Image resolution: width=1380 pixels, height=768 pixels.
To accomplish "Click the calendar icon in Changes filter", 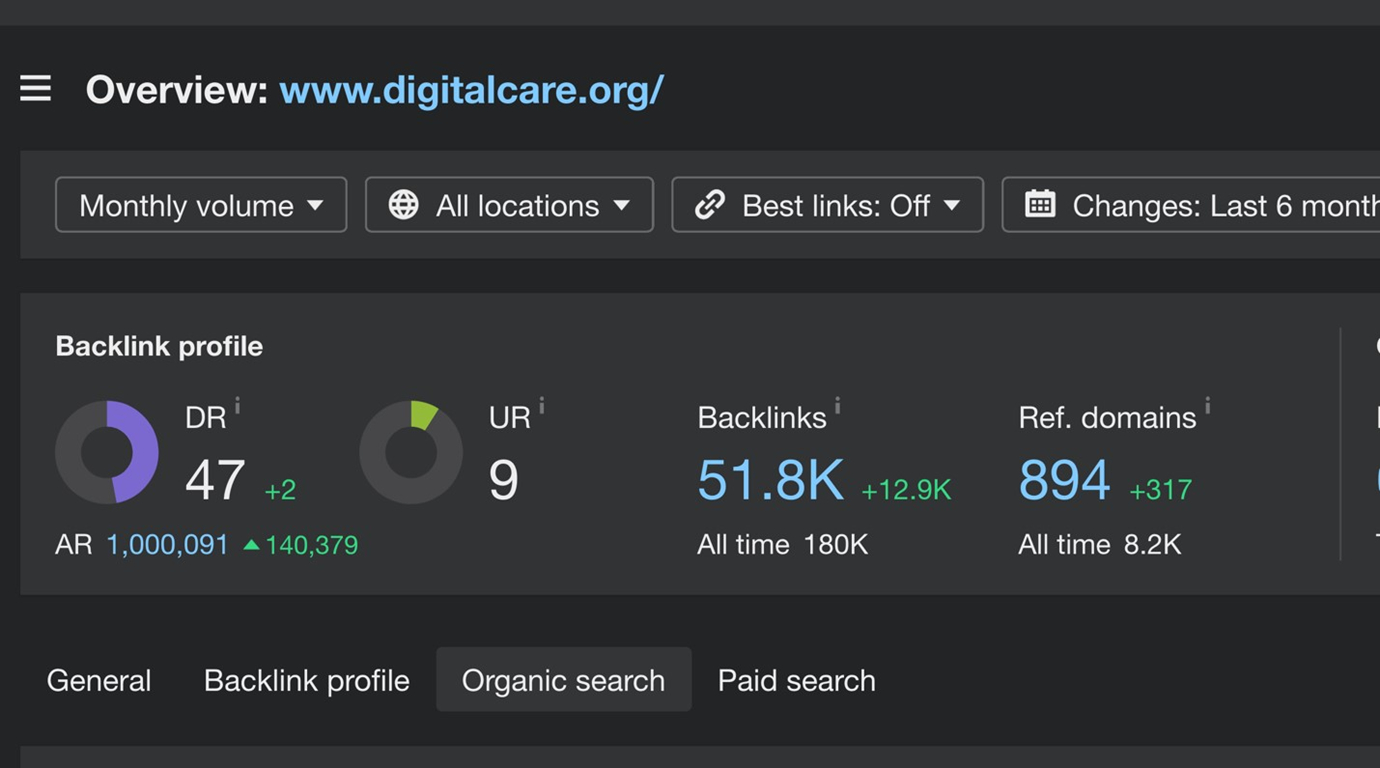I will pyautogui.click(x=1040, y=204).
